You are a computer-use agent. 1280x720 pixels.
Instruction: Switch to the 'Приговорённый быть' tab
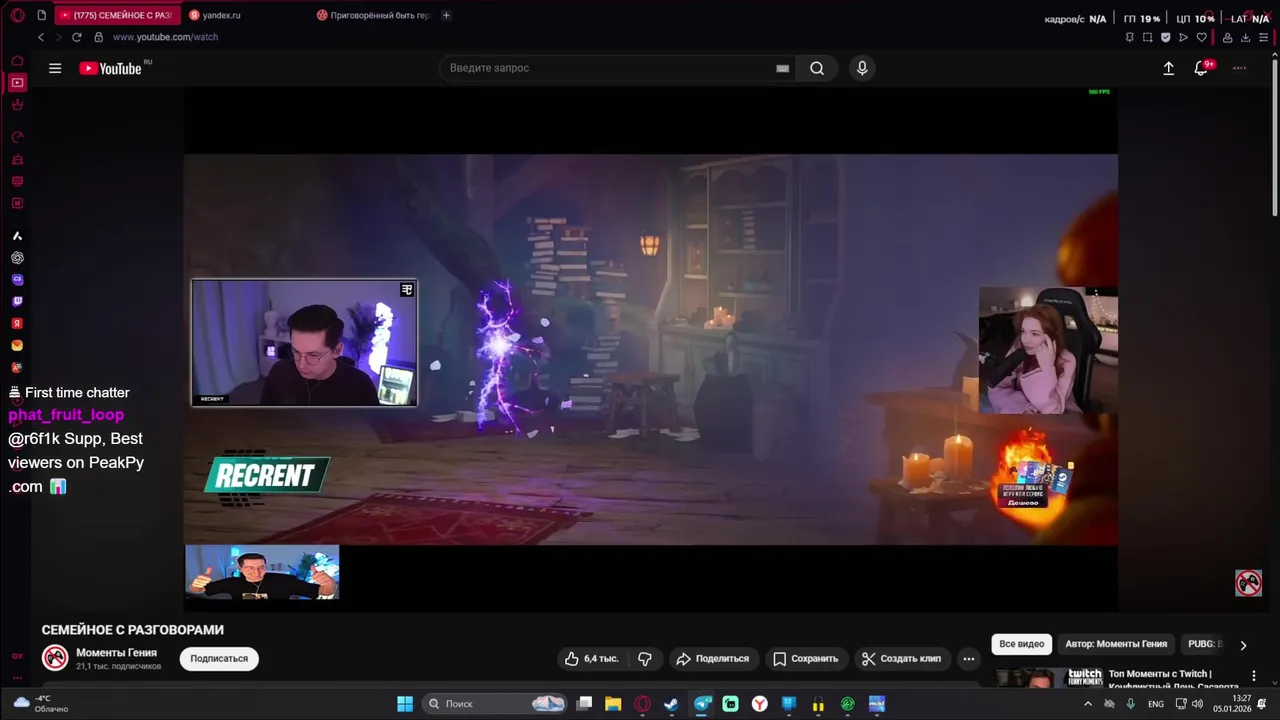tap(375, 15)
